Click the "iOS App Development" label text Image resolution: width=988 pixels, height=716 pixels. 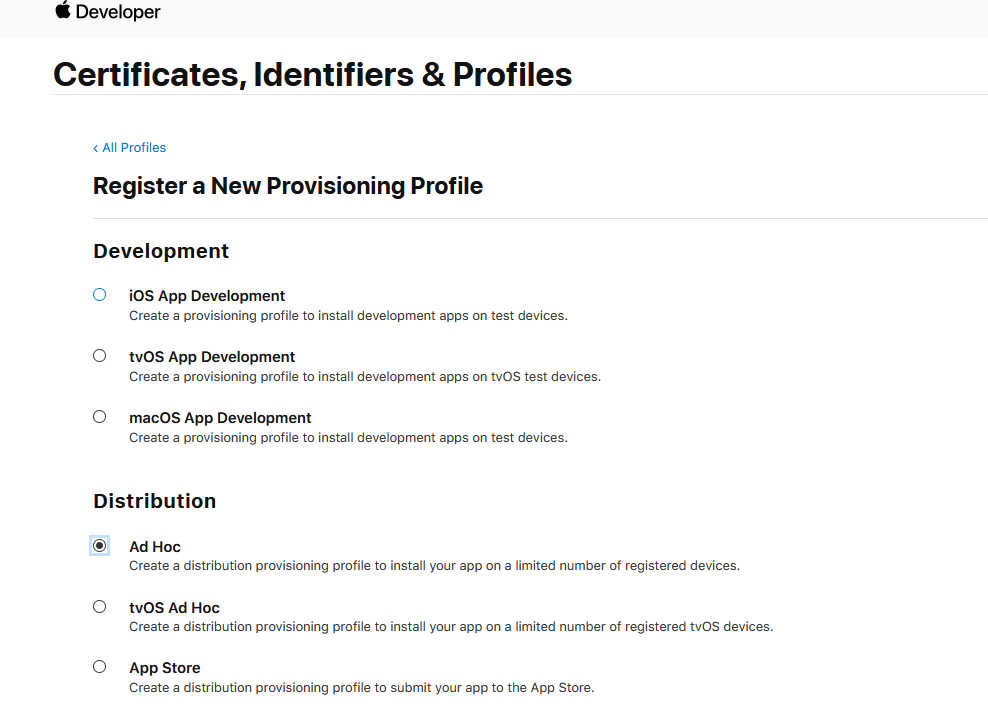[207, 296]
